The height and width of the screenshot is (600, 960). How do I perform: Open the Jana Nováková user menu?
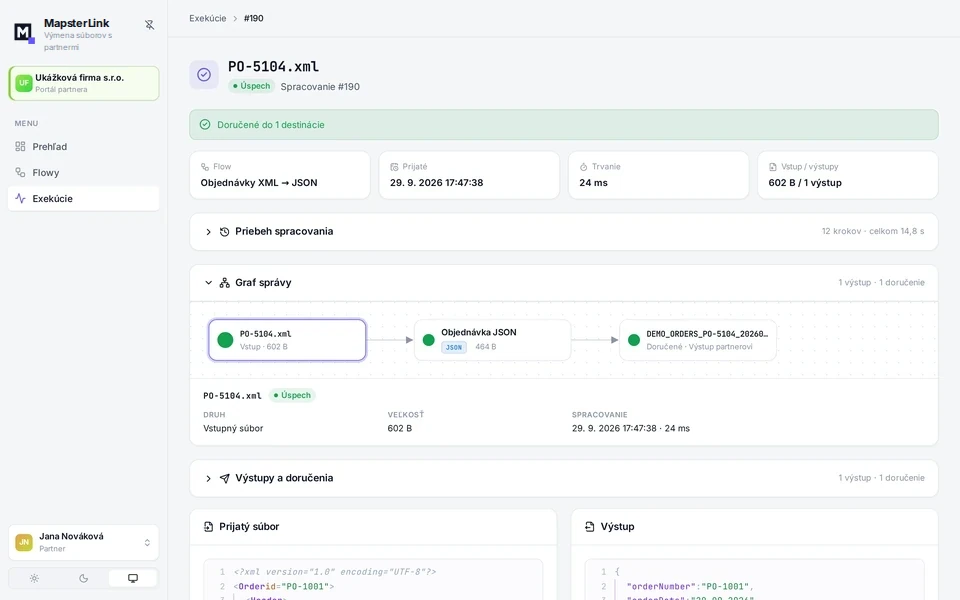pos(83,542)
